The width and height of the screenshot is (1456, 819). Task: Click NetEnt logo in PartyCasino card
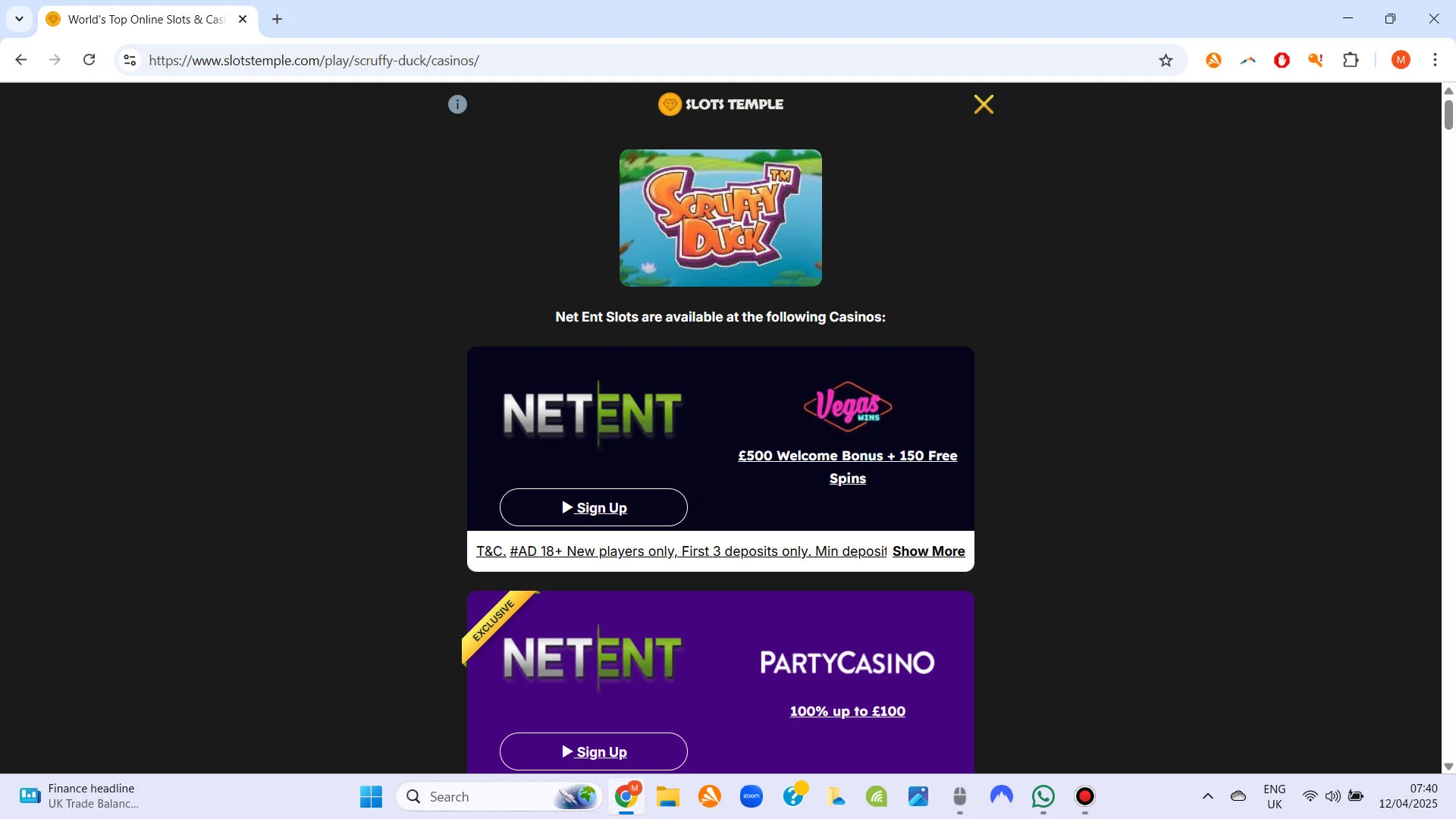pyautogui.click(x=593, y=657)
